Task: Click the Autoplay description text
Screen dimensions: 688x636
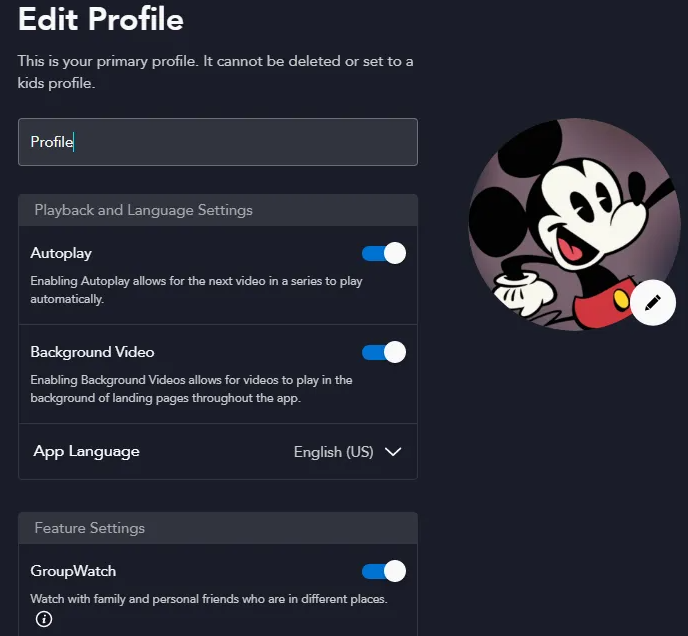Action: [196, 290]
